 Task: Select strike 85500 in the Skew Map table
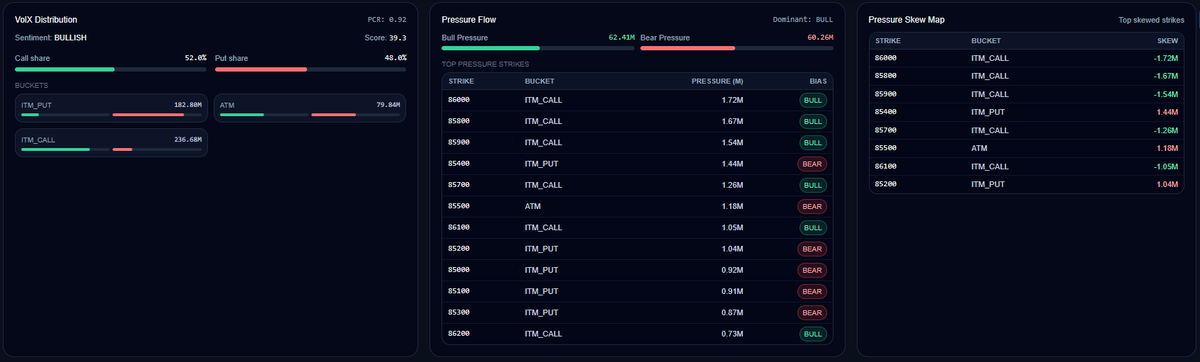tap(886, 149)
